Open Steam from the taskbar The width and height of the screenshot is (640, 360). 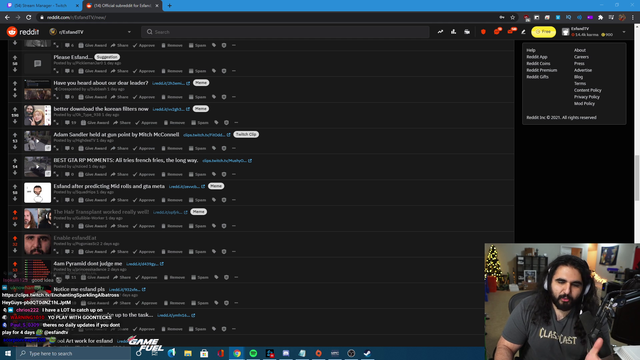point(367,353)
